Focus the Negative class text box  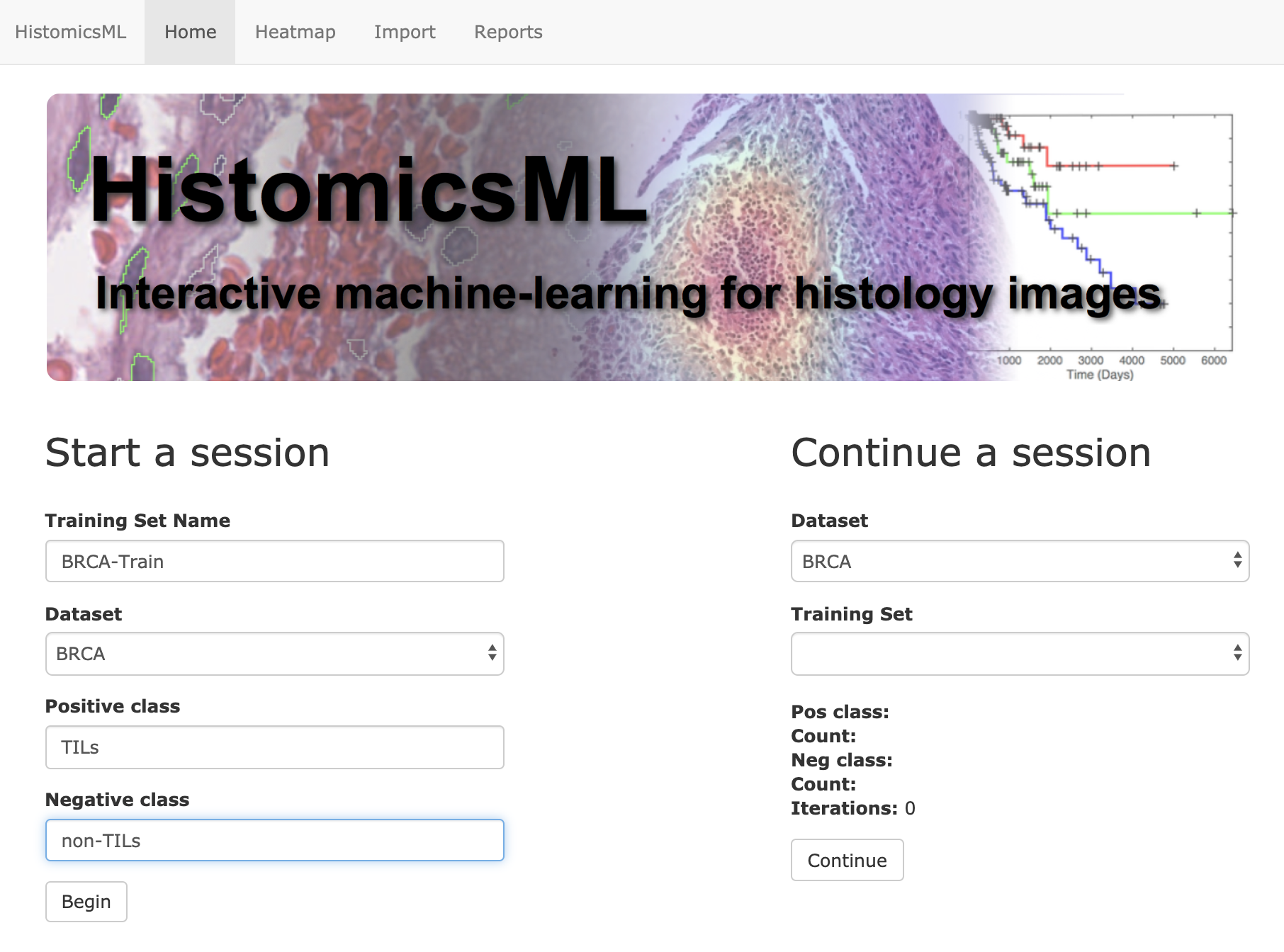tap(275, 840)
